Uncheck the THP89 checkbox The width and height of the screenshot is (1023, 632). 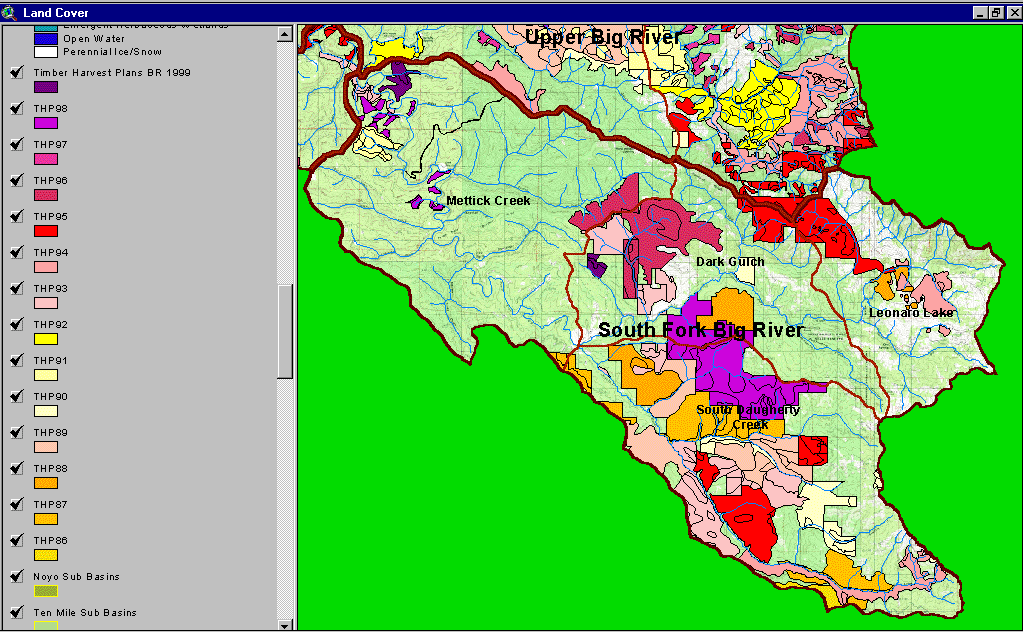tap(17, 432)
